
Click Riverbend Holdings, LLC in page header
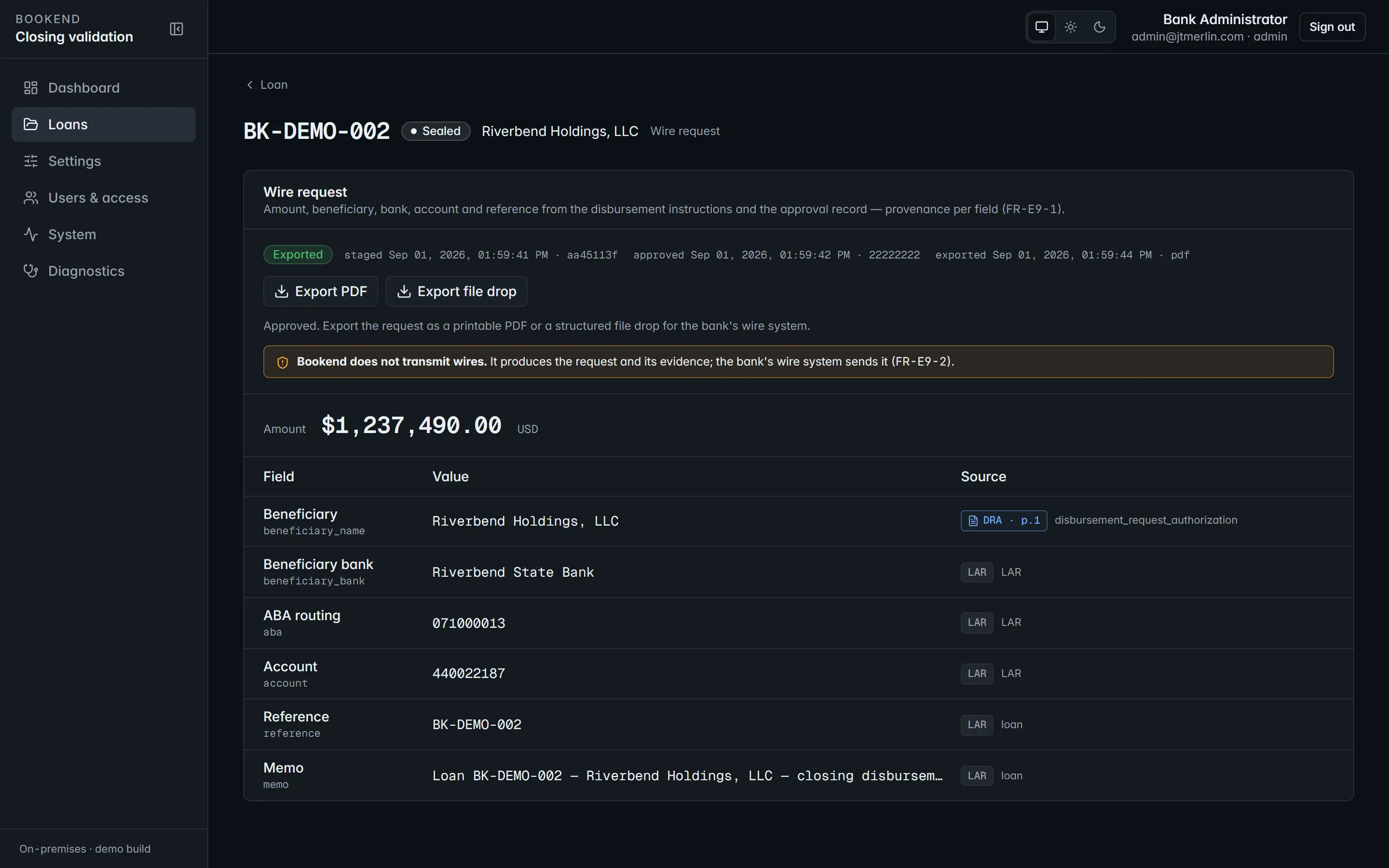(x=559, y=132)
